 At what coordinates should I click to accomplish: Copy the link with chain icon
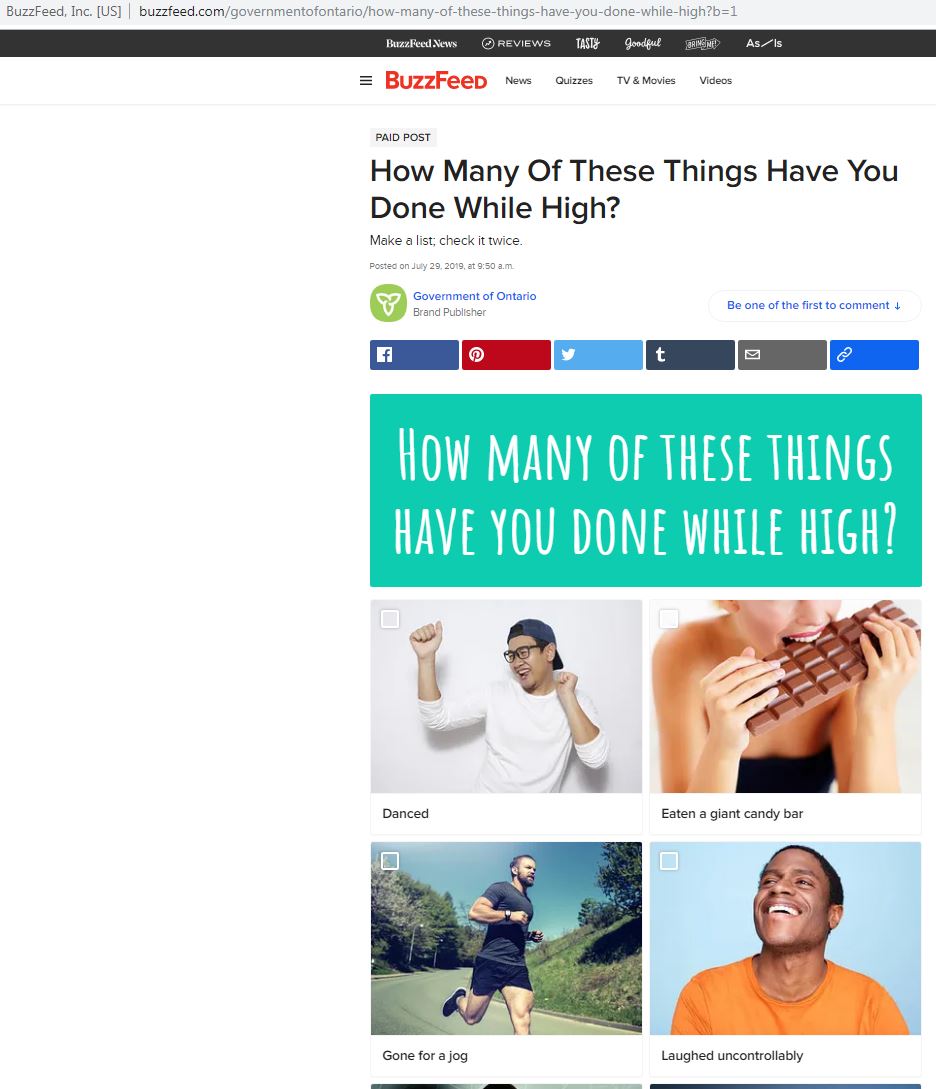click(874, 355)
